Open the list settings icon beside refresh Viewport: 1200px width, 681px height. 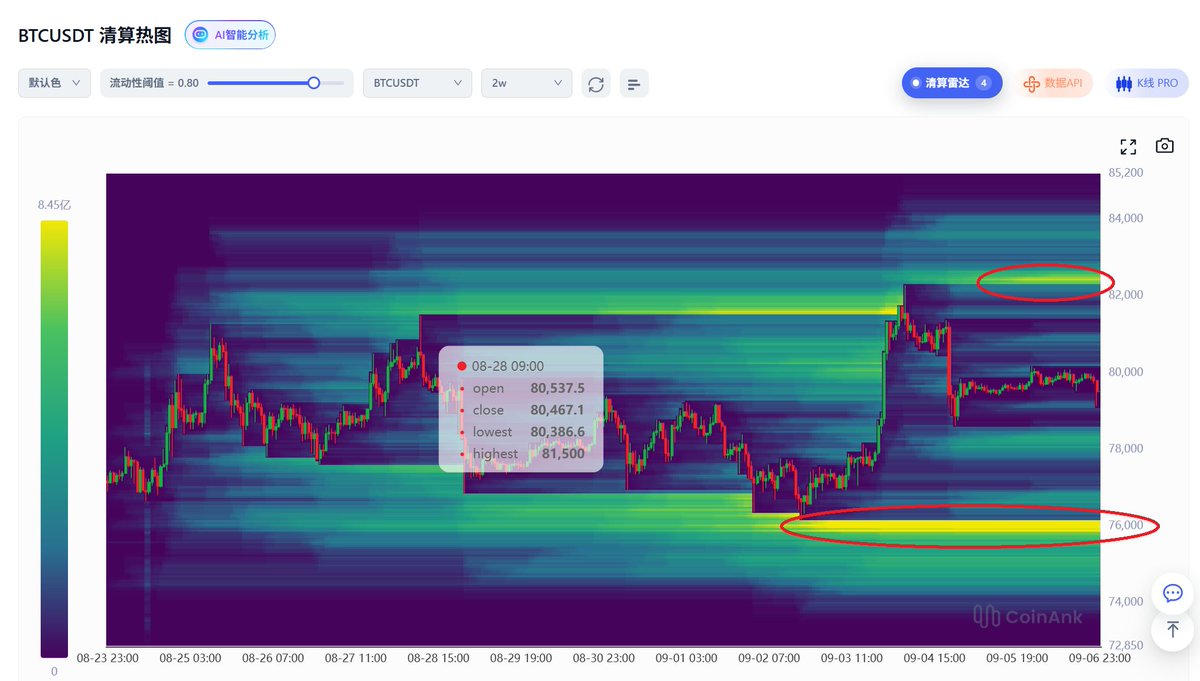pyautogui.click(x=634, y=83)
